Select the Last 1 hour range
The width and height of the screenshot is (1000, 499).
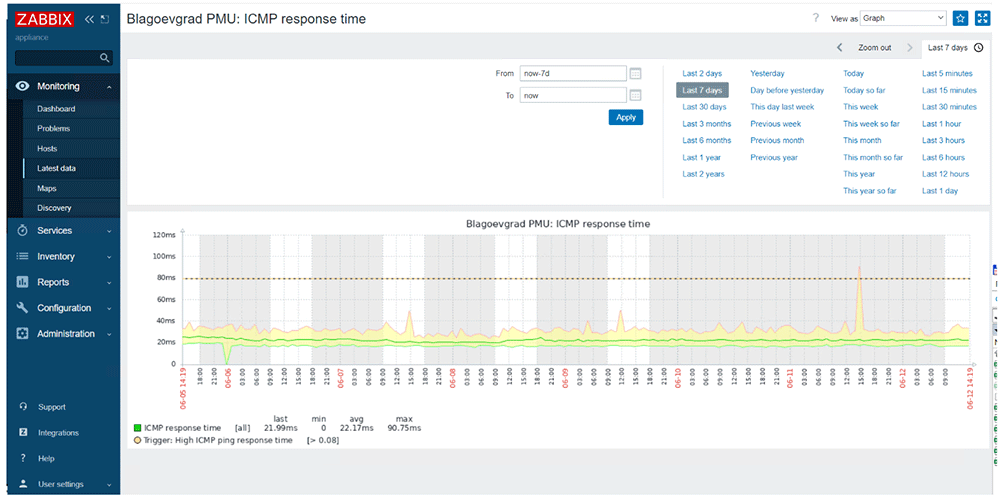click(x=941, y=124)
